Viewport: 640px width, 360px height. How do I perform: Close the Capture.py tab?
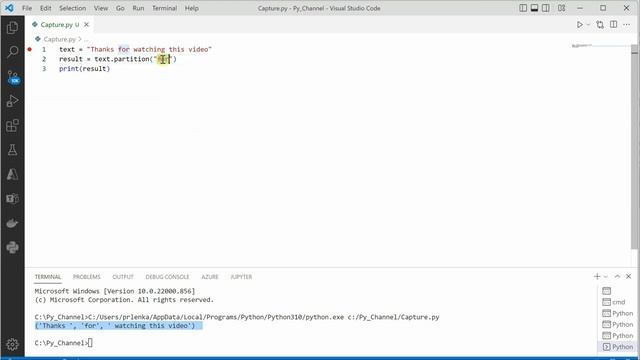(87, 25)
